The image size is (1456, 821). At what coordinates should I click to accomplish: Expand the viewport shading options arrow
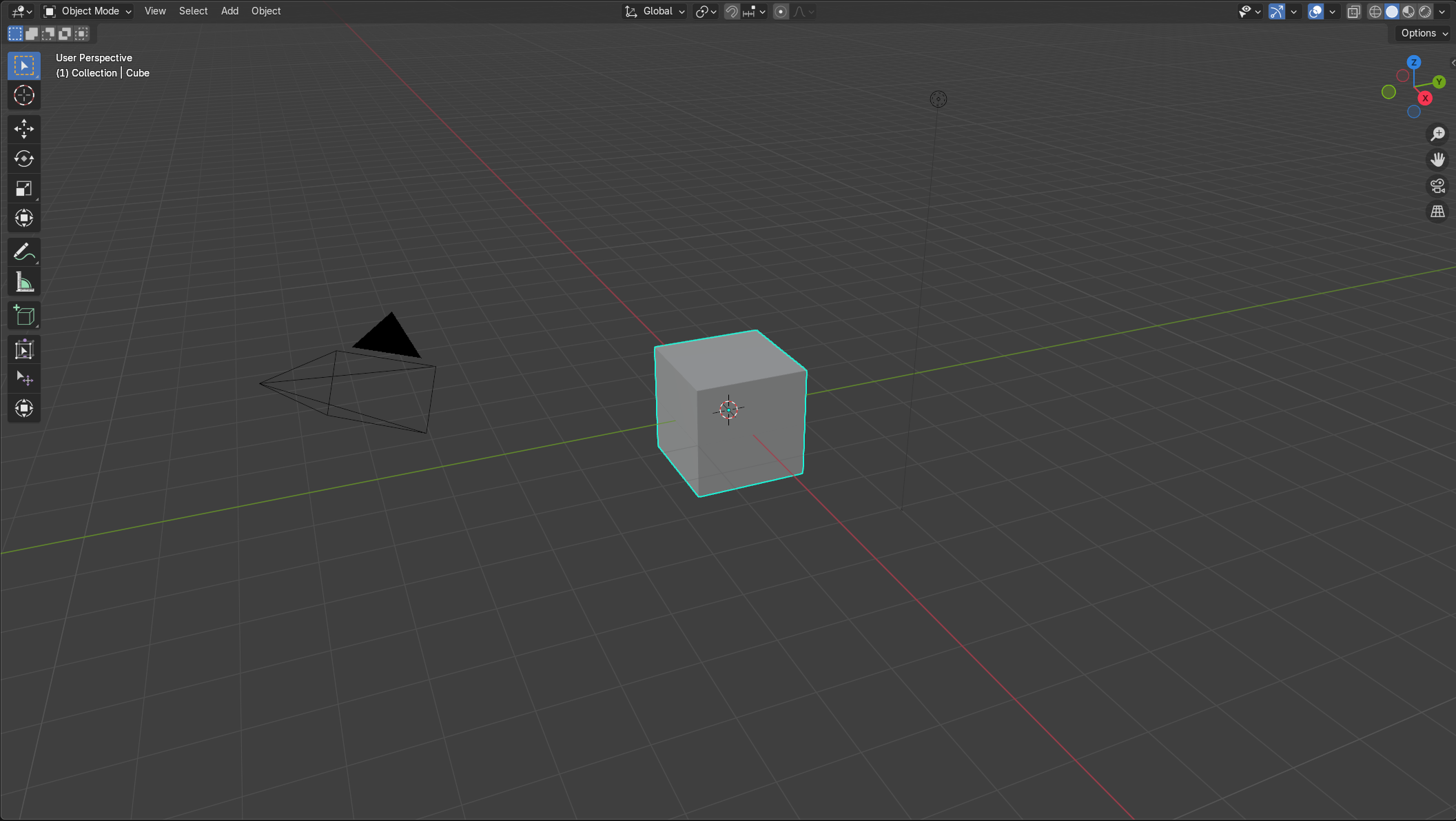[x=1442, y=11]
